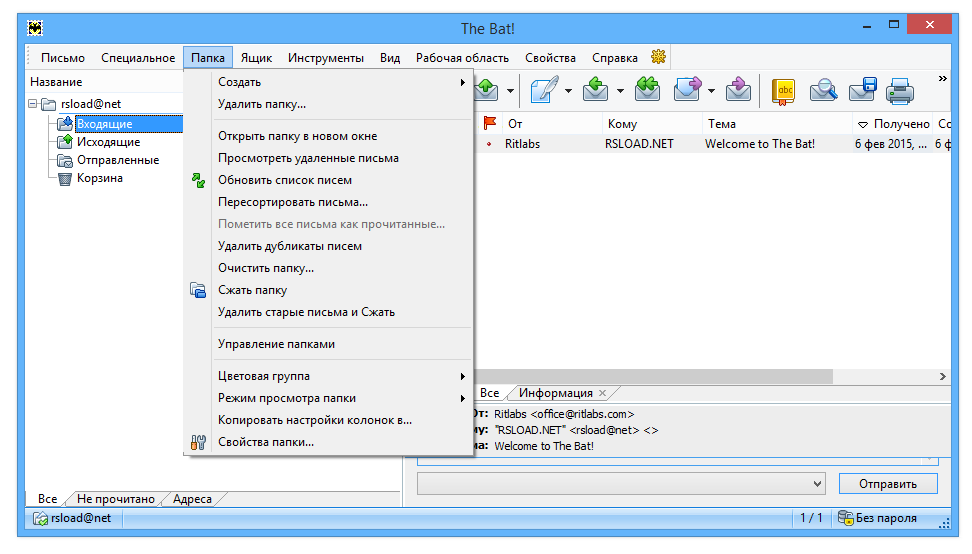Screen dimensions: 972x554
Task: Open the Forward dropdown arrow
Action: pos(712,91)
